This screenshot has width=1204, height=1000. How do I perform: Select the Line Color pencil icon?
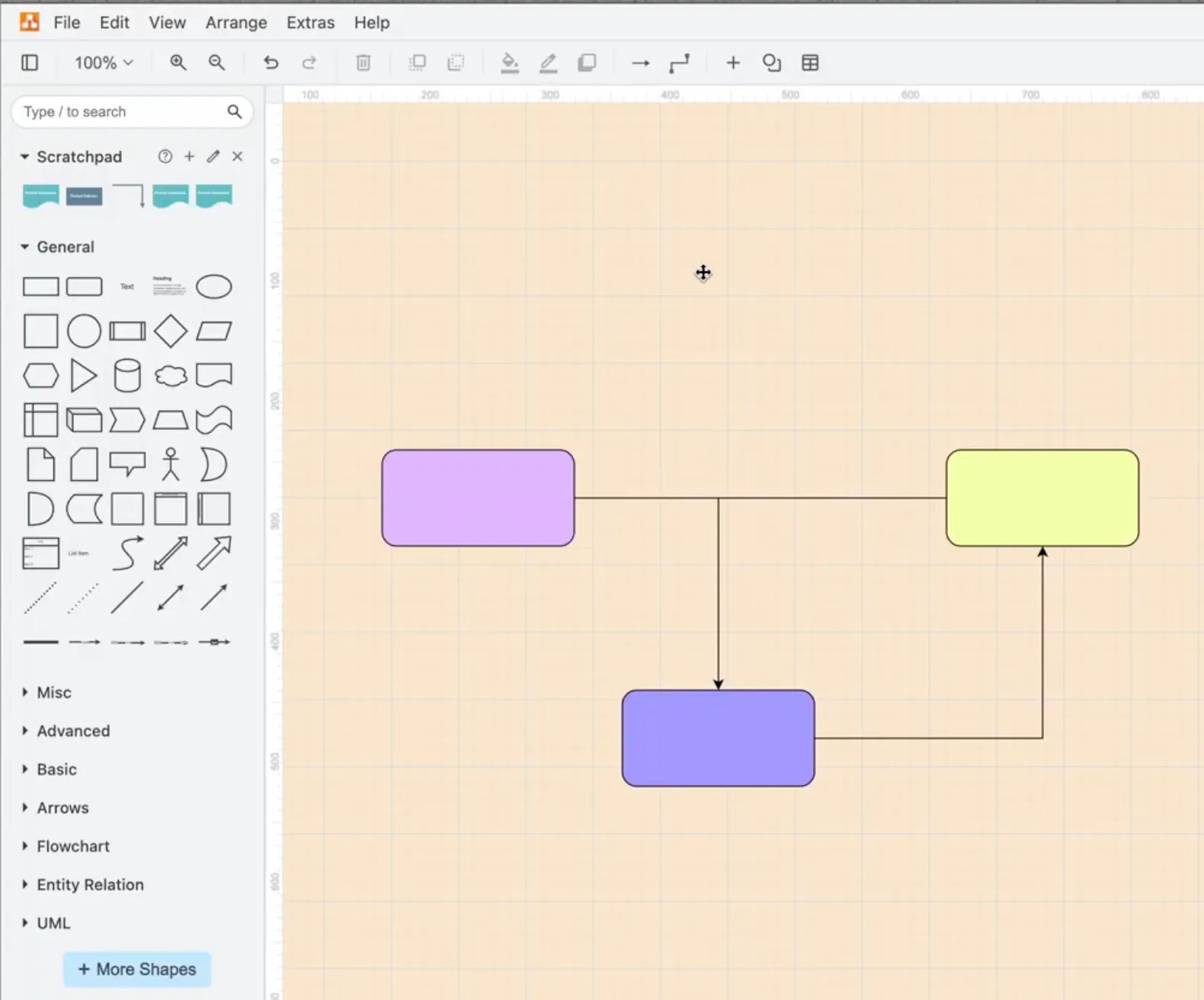coord(548,62)
